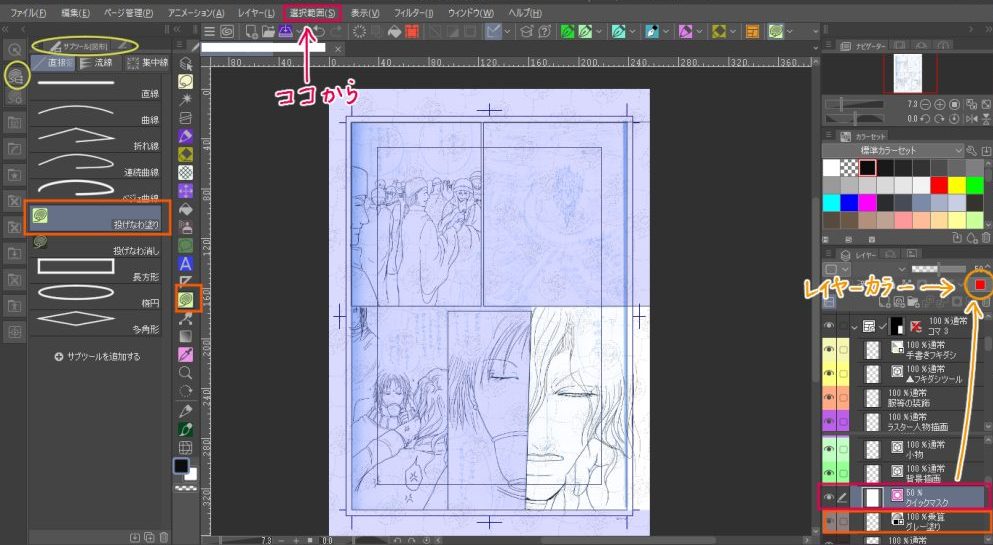Screen dimensions: 993x545
Task: Select the auto select wand tool
Action: click(x=186, y=99)
